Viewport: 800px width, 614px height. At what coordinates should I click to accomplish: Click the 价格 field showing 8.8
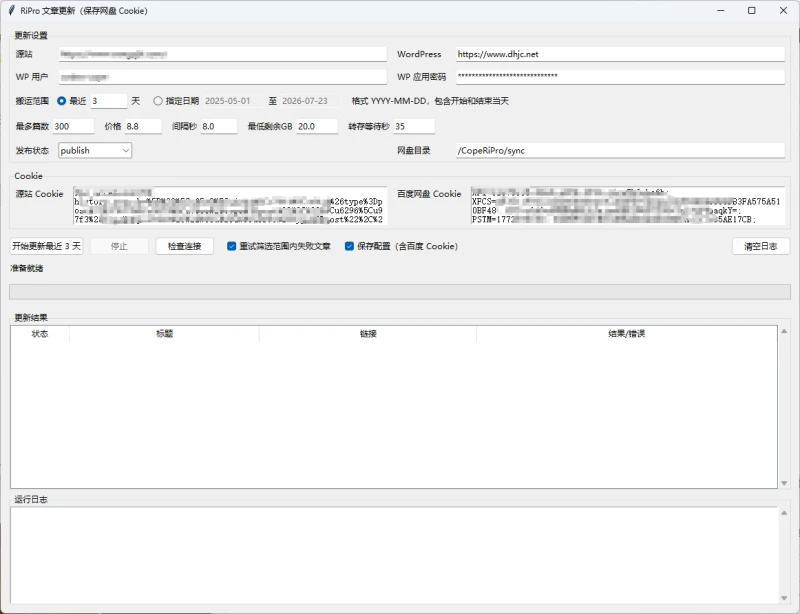pyautogui.click(x=143, y=126)
